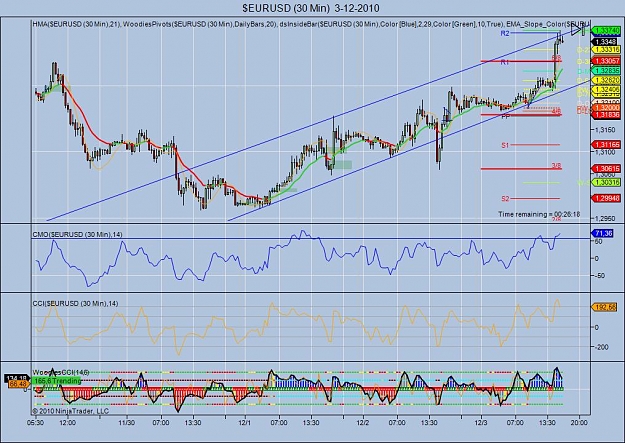This screenshot has width=625, height=443.
Task: Click the CMO axis value 50
Action: pyautogui.click(x=598, y=241)
